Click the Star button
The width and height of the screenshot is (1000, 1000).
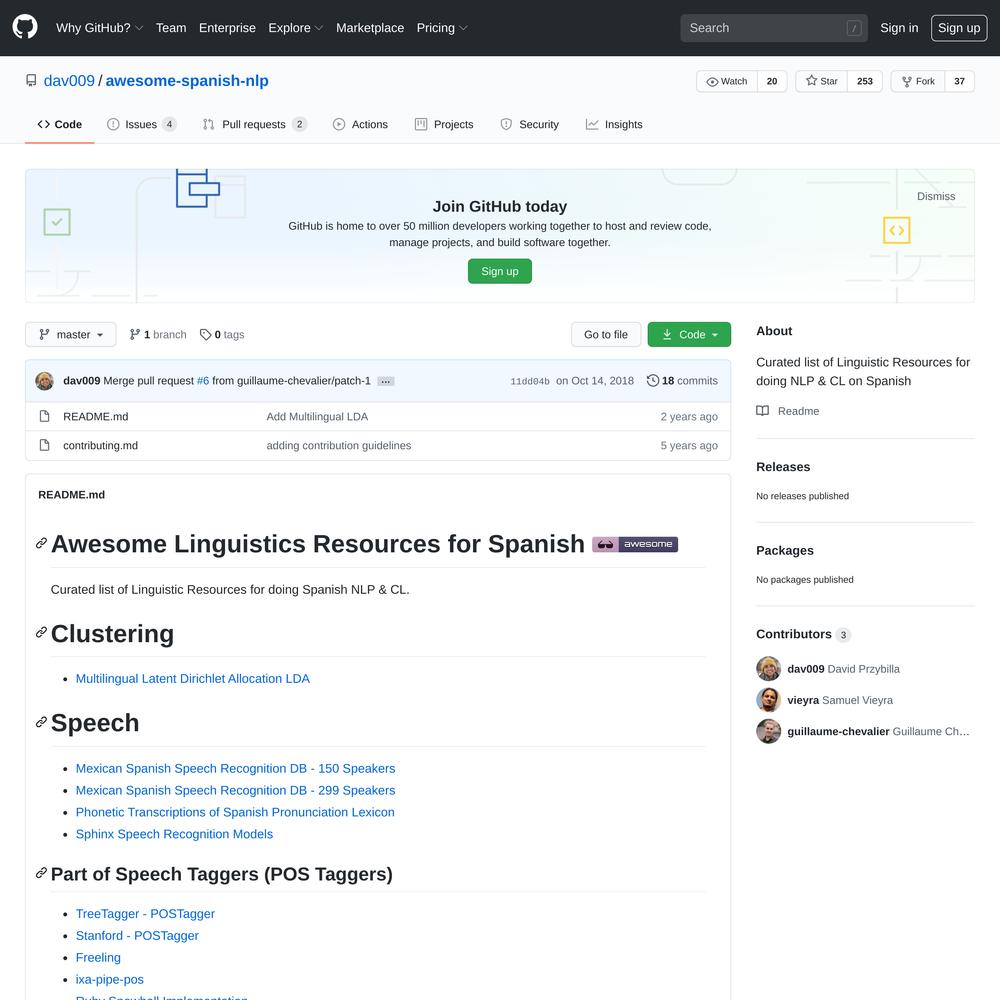tap(821, 81)
